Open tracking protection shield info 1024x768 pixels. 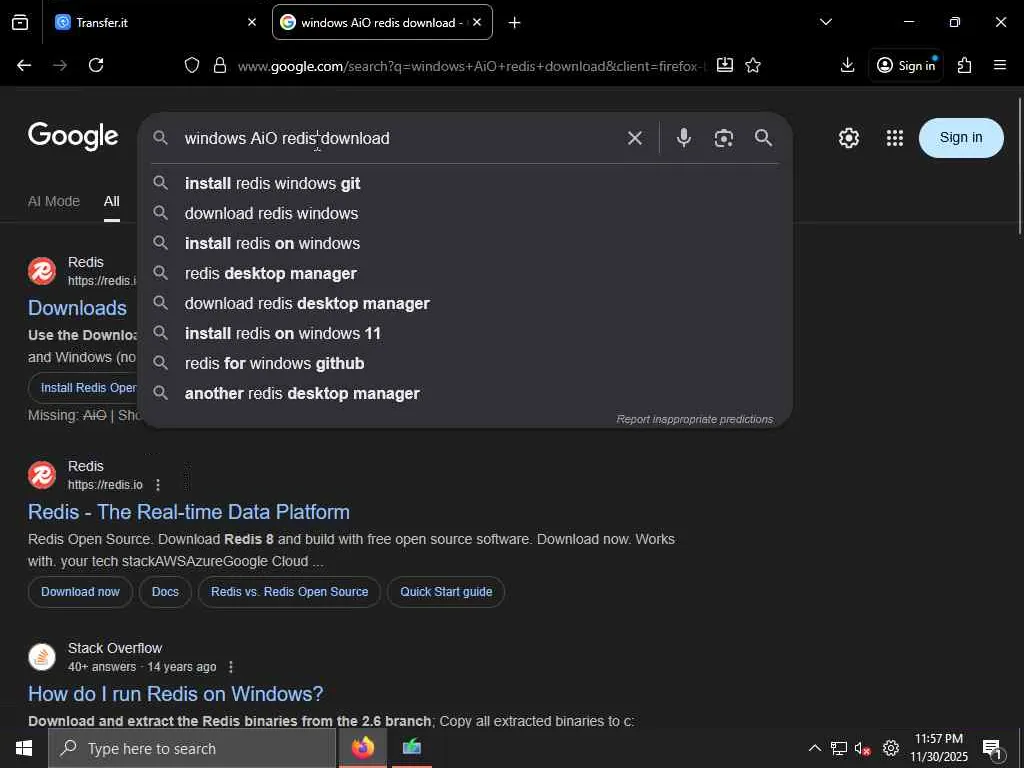click(191, 65)
